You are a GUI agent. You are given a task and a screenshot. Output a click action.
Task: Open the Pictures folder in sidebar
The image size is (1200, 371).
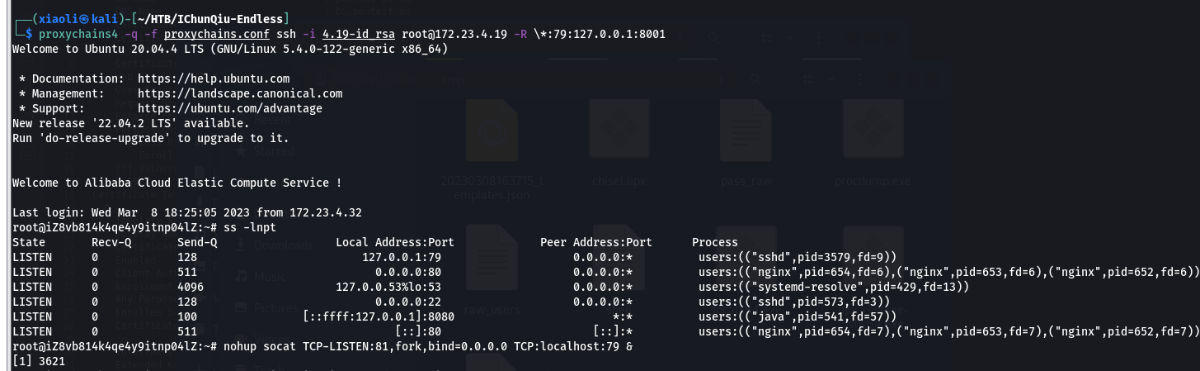pyautogui.click(x=270, y=305)
